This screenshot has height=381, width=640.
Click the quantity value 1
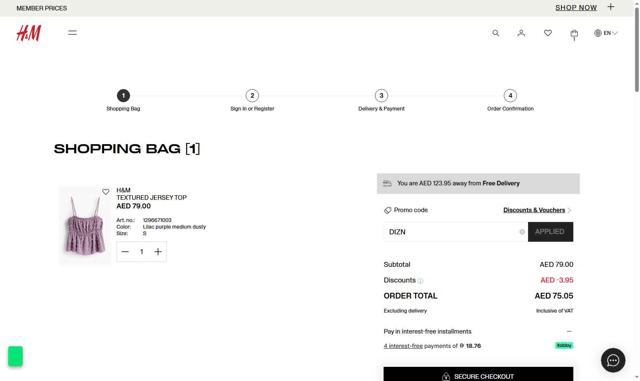tap(142, 252)
